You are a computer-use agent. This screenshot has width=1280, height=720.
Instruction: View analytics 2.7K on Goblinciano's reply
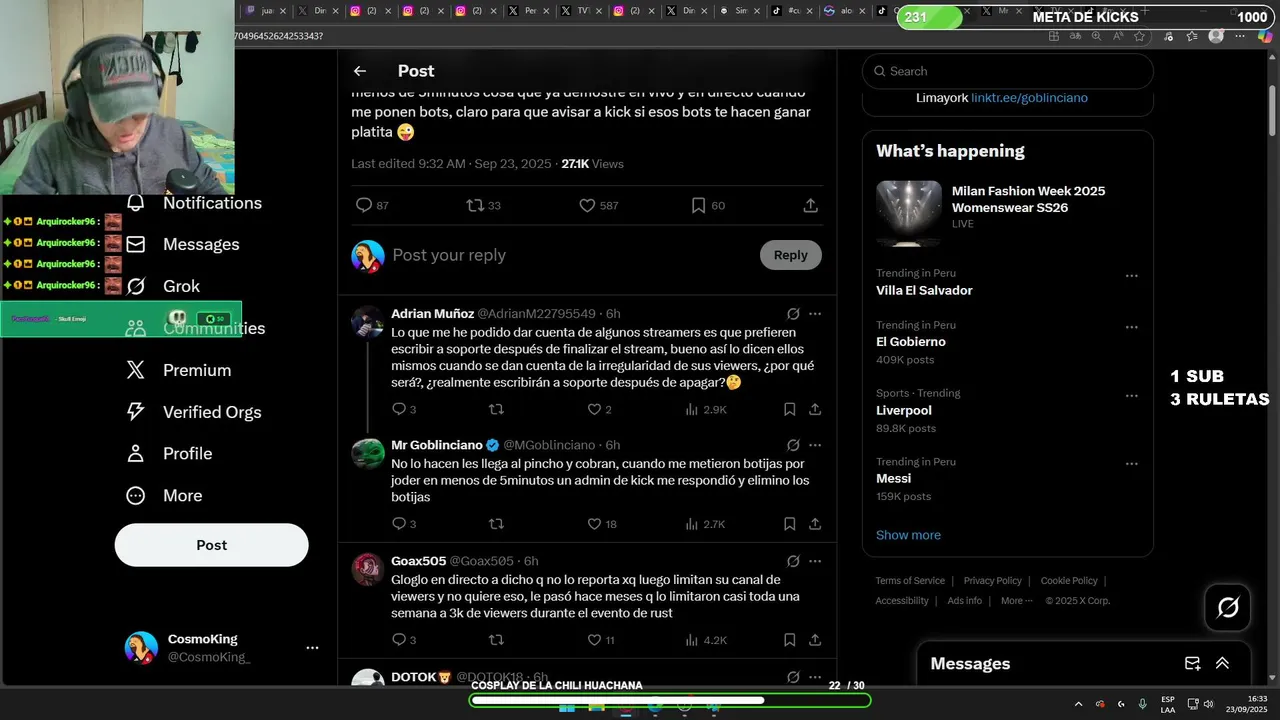click(706, 524)
